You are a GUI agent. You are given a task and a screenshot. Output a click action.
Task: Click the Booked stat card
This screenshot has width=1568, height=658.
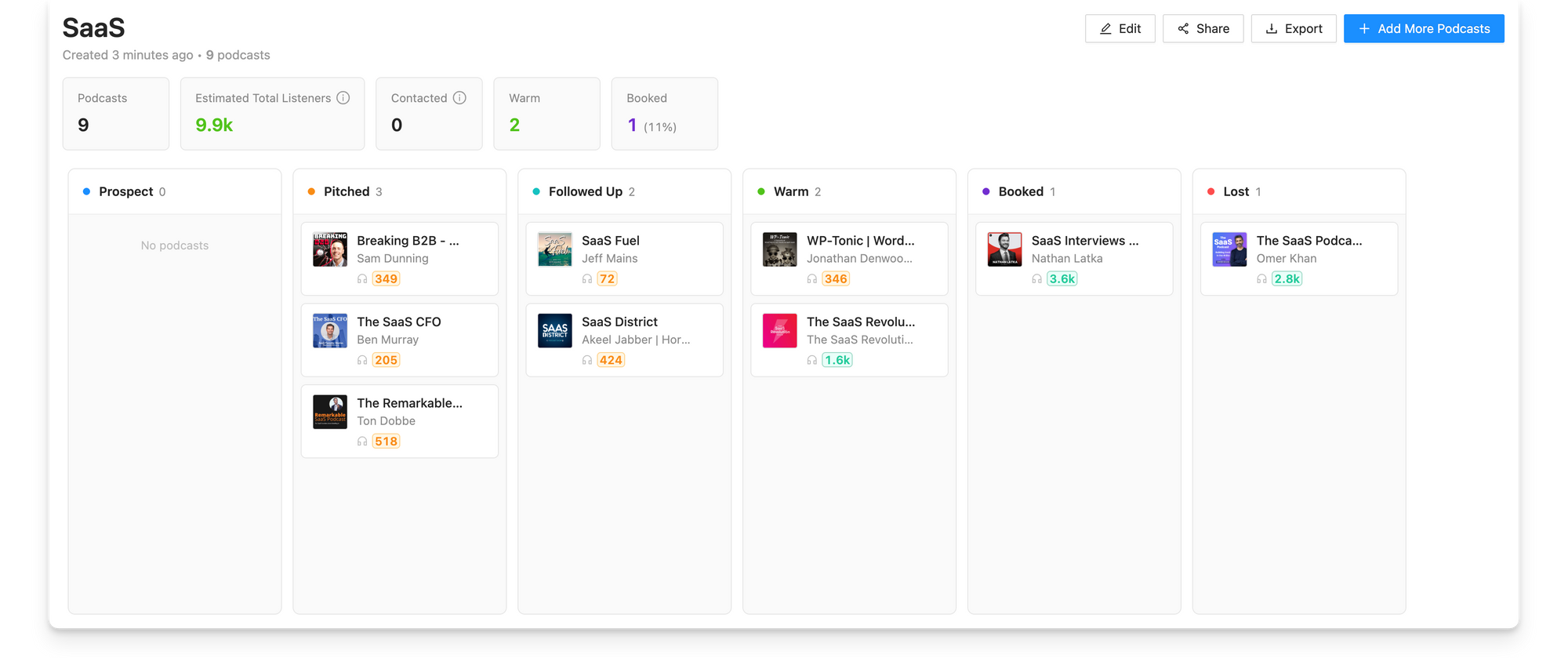pos(664,114)
